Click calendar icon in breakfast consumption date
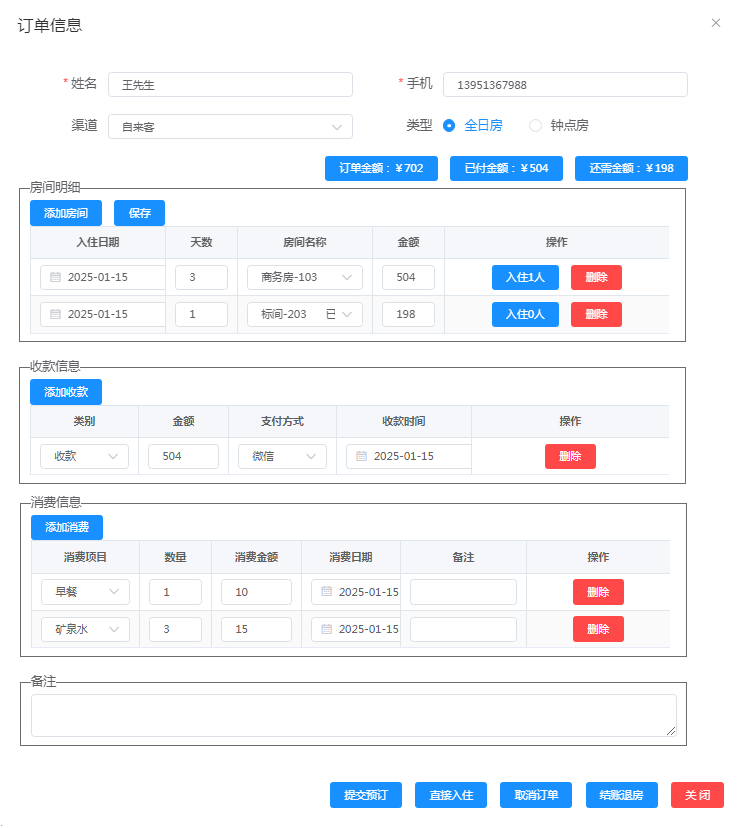The height and width of the screenshot is (828, 742). (x=326, y=592)
